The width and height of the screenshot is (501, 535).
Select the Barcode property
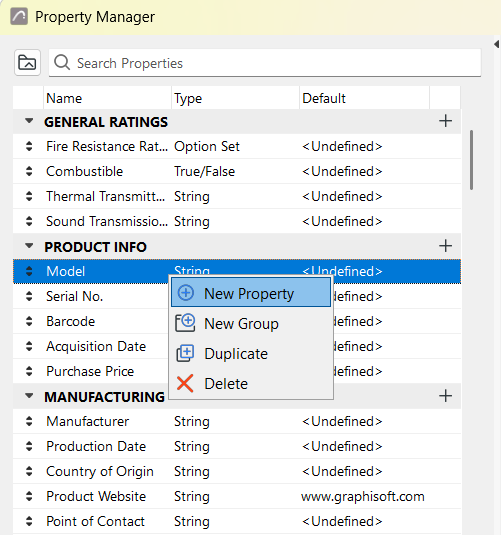(x=71, y=321)
